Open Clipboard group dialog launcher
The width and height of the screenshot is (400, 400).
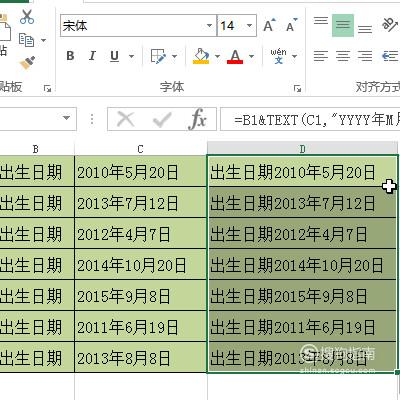[x=47, y=88]
